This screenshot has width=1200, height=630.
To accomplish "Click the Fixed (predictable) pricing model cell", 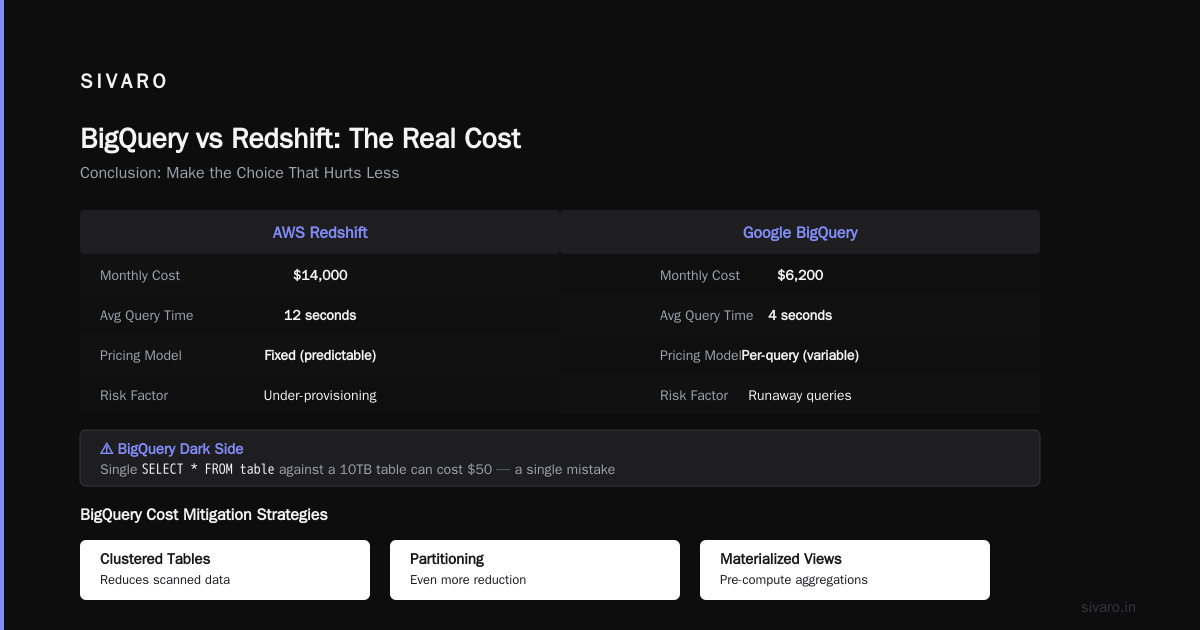I will [320, 355].
